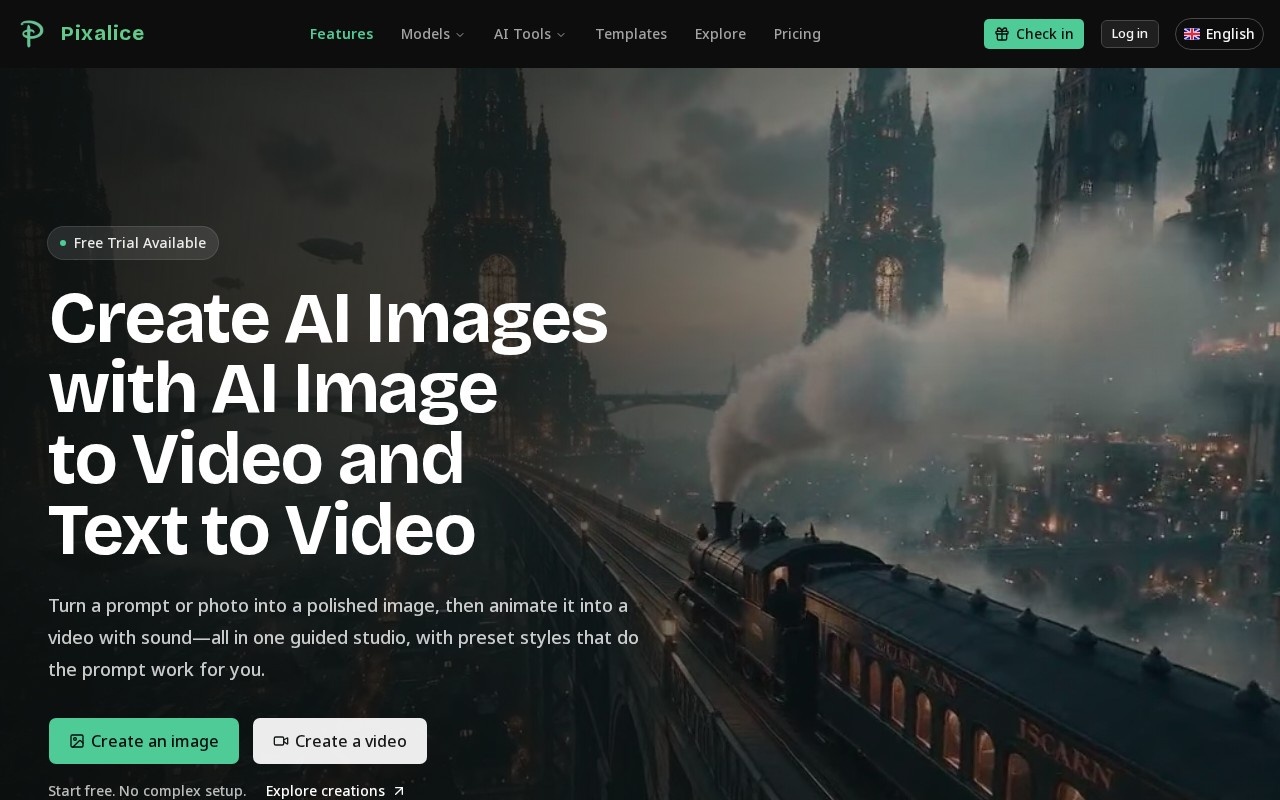
Task: Open the Features menu item
Action: coord(341,34)
